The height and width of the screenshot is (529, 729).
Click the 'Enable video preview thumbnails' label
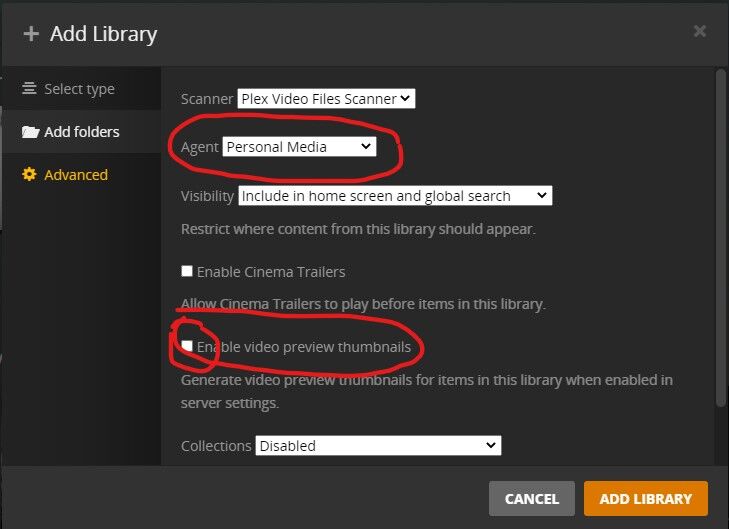coord(304,347)
